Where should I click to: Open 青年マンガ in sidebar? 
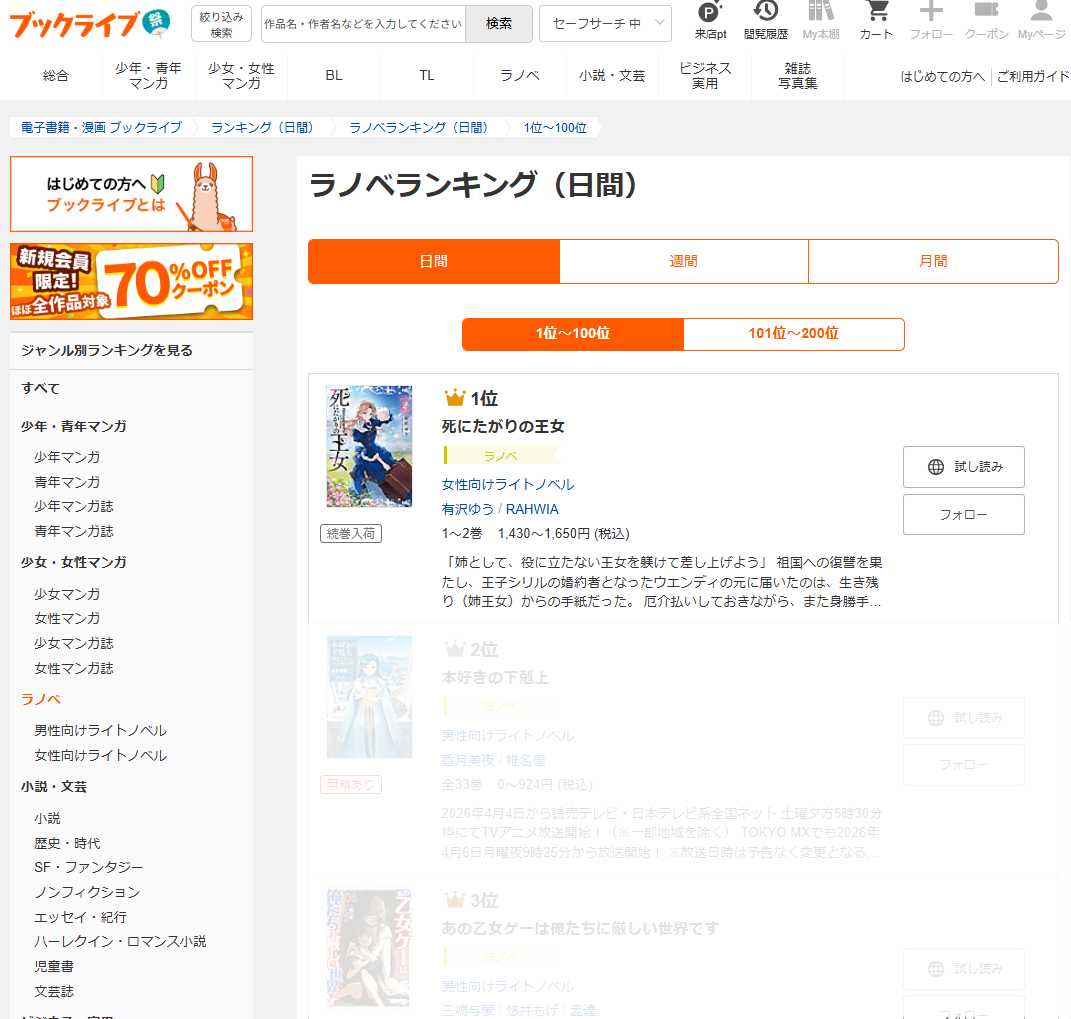click(x=67, y=482)
